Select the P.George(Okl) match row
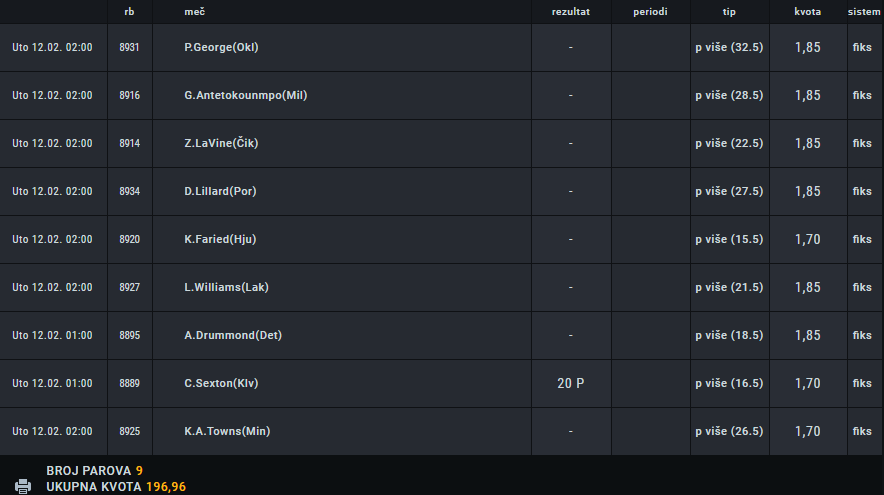Screen dimensions: 884x495 coord(442,47)
